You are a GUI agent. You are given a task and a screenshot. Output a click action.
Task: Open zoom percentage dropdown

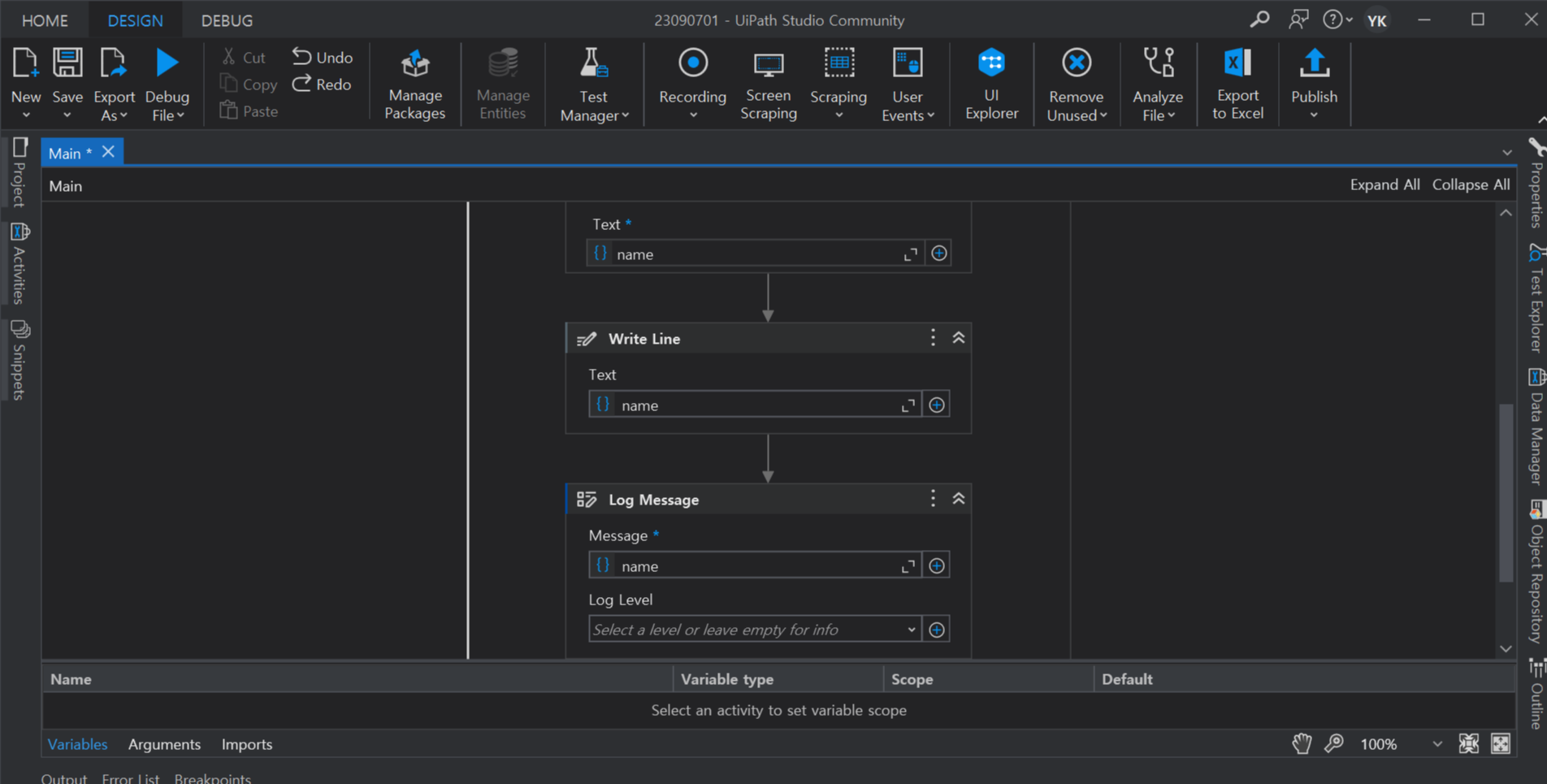1437,743
